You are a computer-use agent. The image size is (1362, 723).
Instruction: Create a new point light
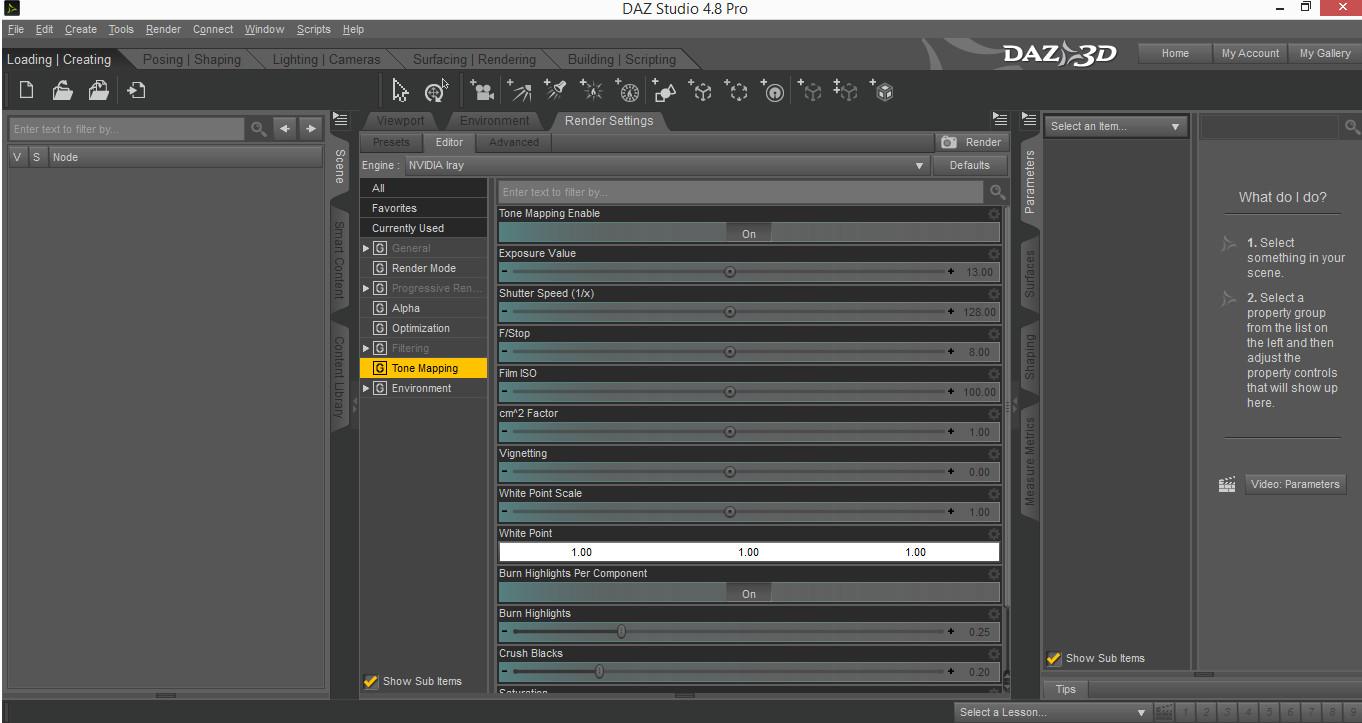pyautogui.click(x=591, y=92)
